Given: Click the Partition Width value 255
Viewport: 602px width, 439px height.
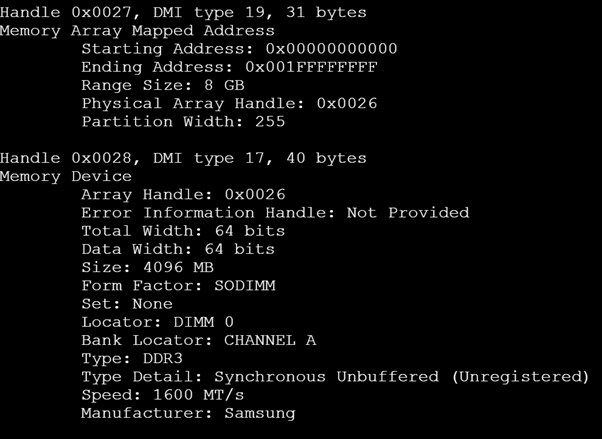Looking at the screenshot, I should click(x=270, y=122).
